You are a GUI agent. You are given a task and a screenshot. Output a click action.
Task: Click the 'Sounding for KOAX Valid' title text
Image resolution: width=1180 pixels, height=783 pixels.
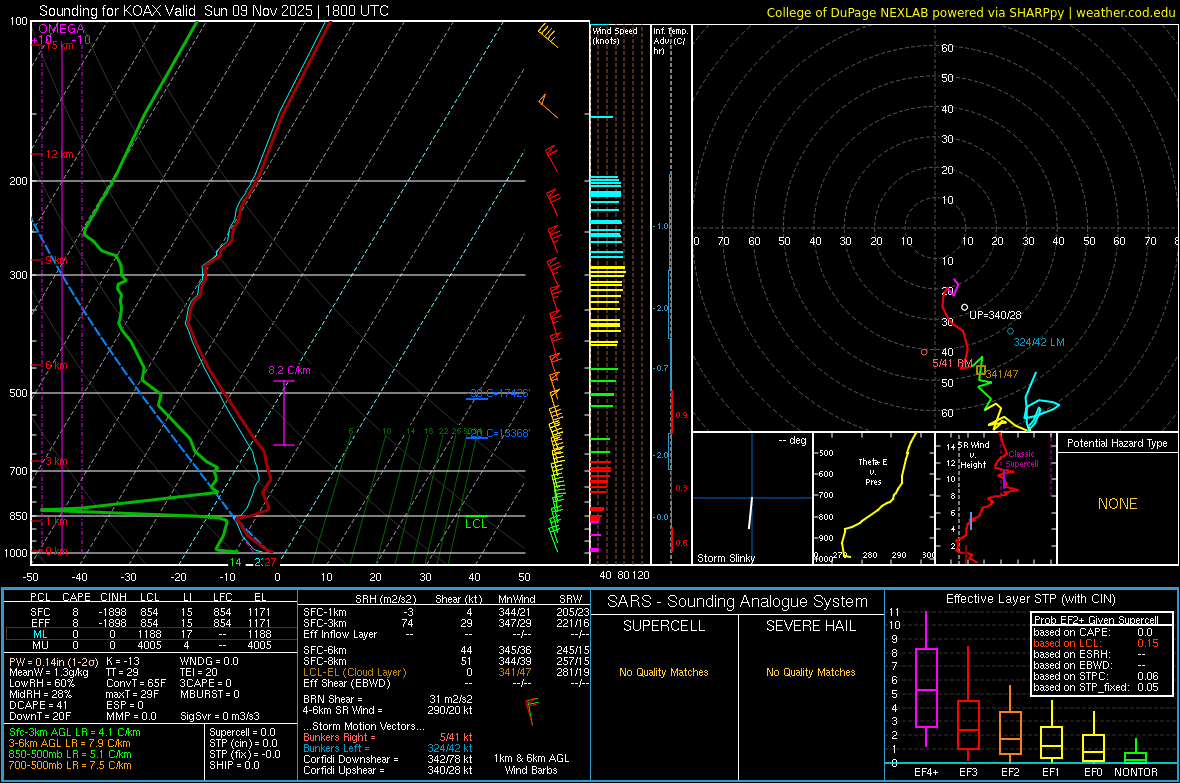[x=117, y=11]
